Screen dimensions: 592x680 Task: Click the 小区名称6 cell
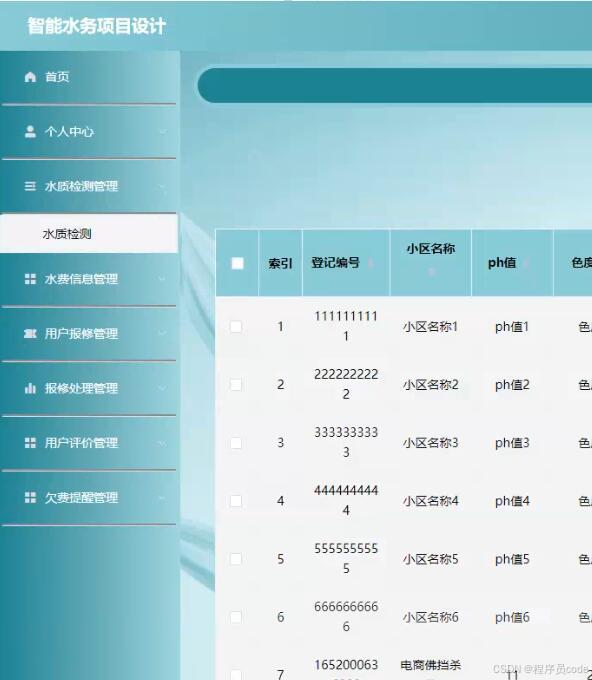431,617
